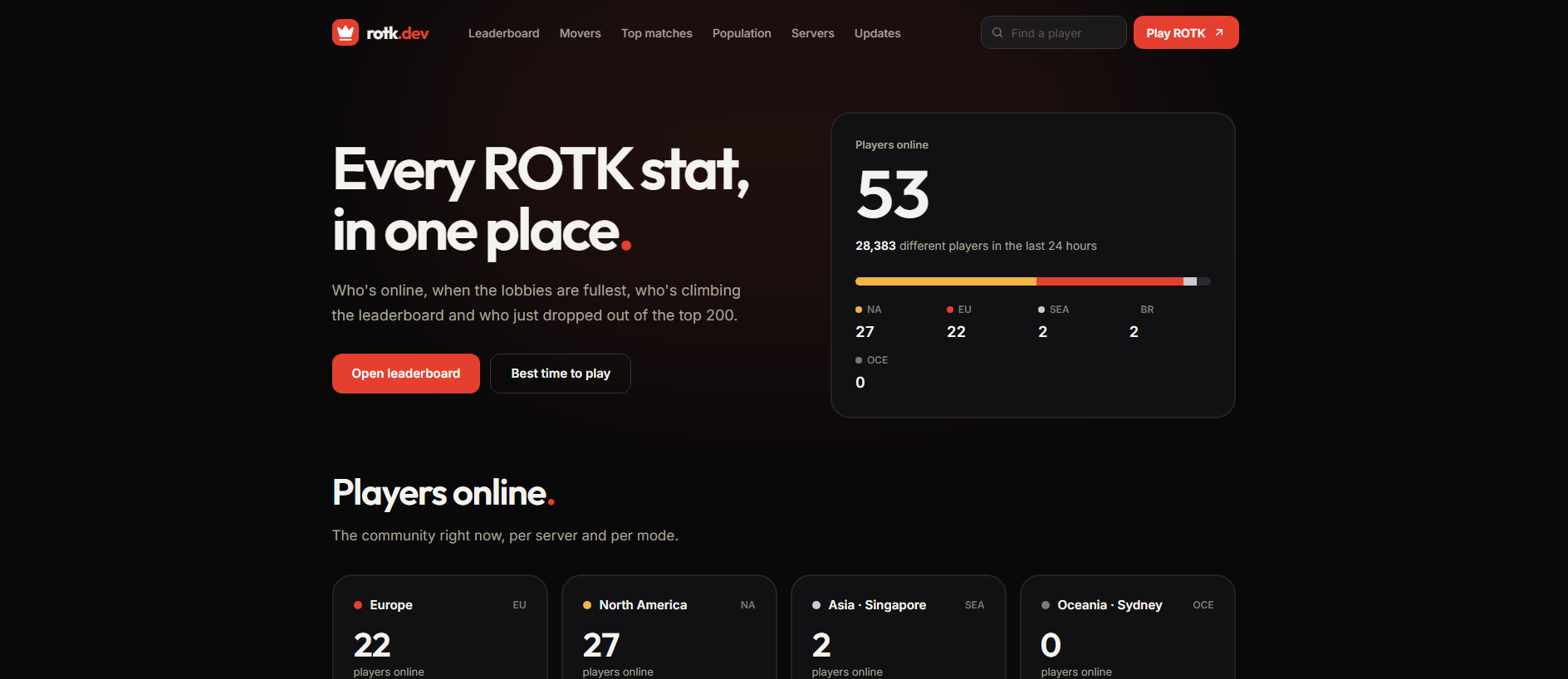Select the Population nav link
1568x679 pixels.
pos(742,33)
